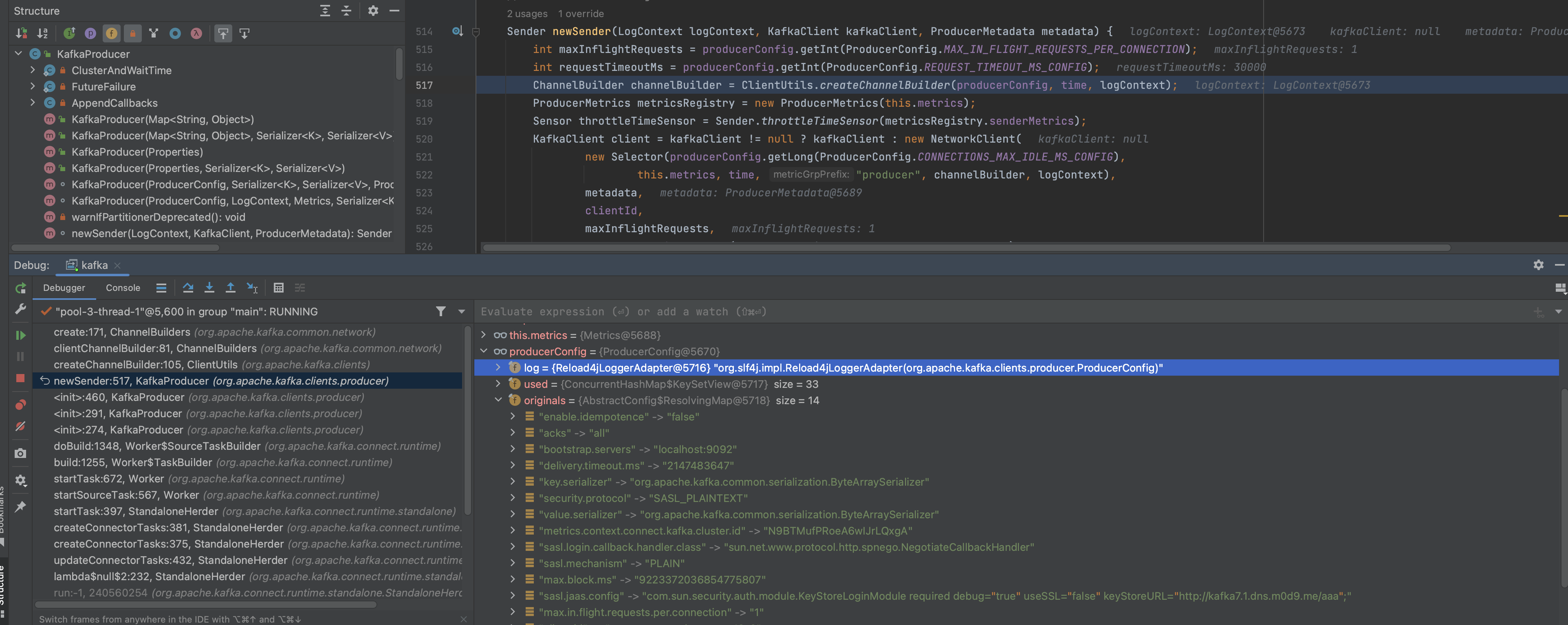Click override gutter icon at line 514

coord(458,31)
